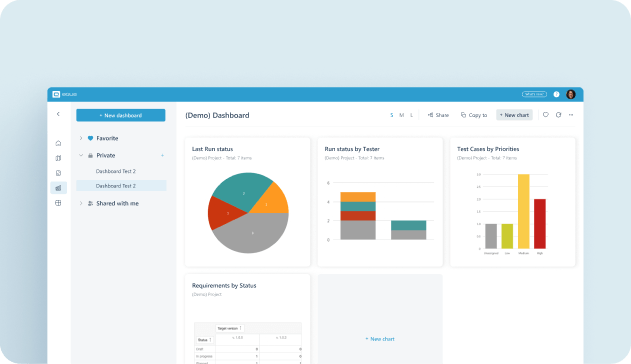Viewport: 631px width, 364px height.
Task: Open the second left rail icon below Home
Action: tap(58, 158)
